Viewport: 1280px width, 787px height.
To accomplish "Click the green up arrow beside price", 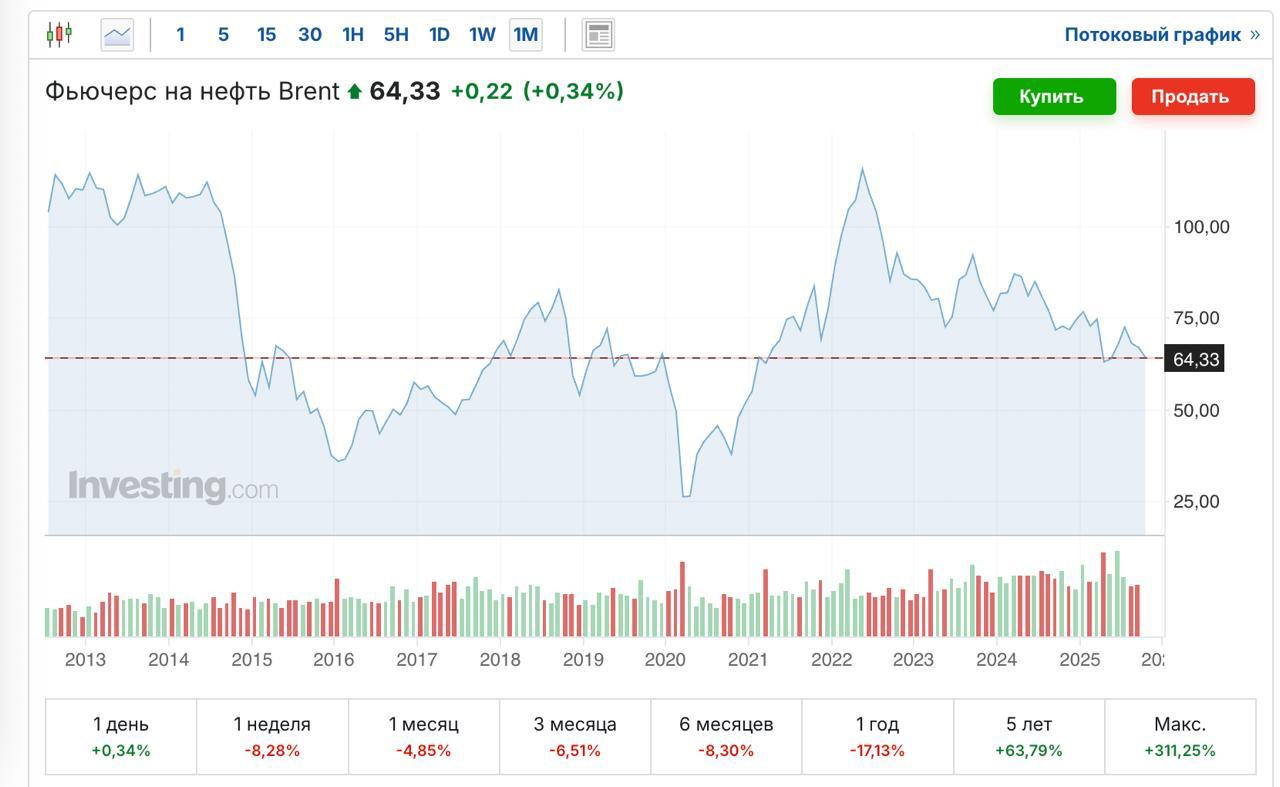I will [x=354, y=92].
